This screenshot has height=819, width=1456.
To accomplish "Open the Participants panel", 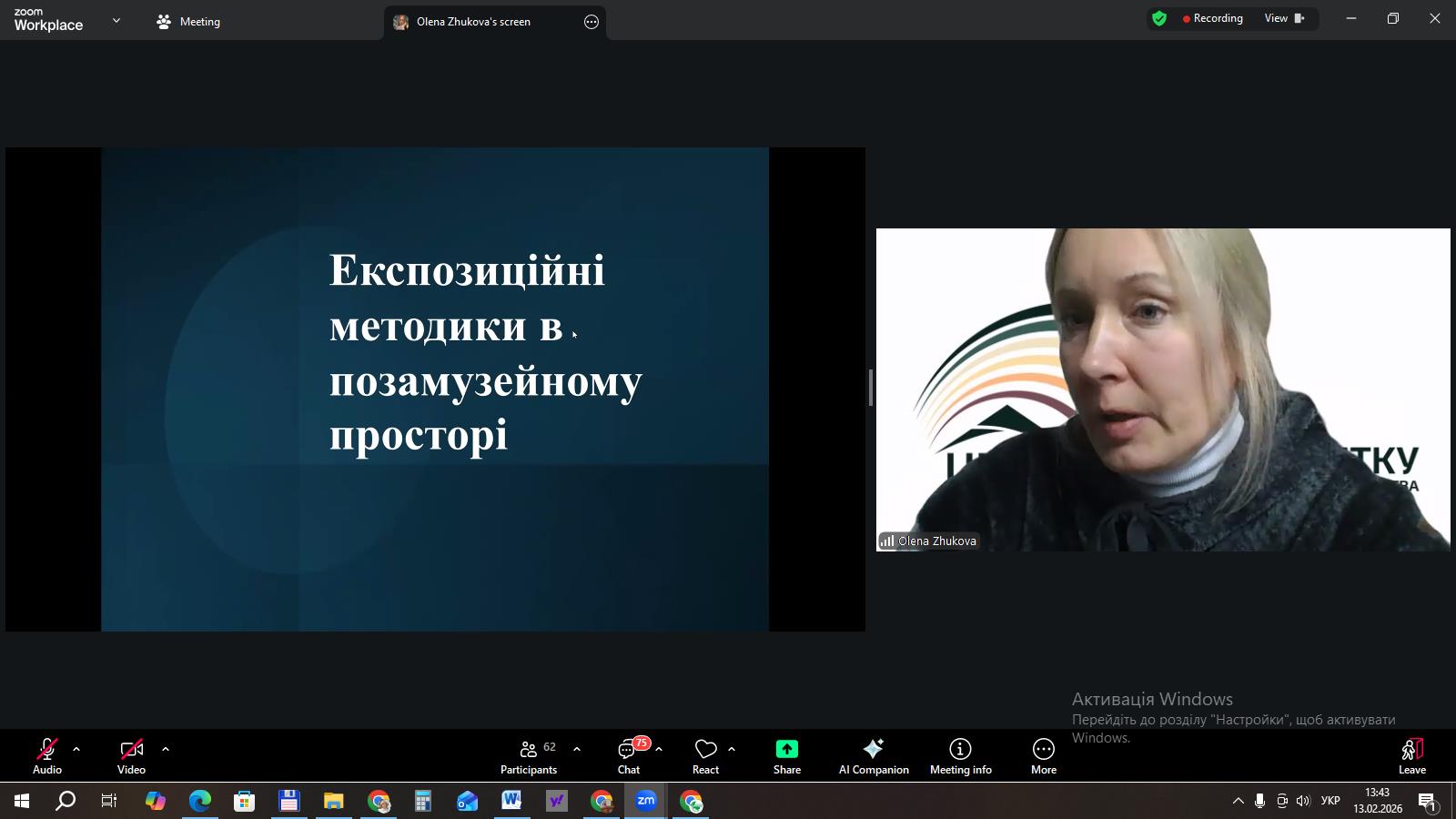I will click(x=529, y=754).
